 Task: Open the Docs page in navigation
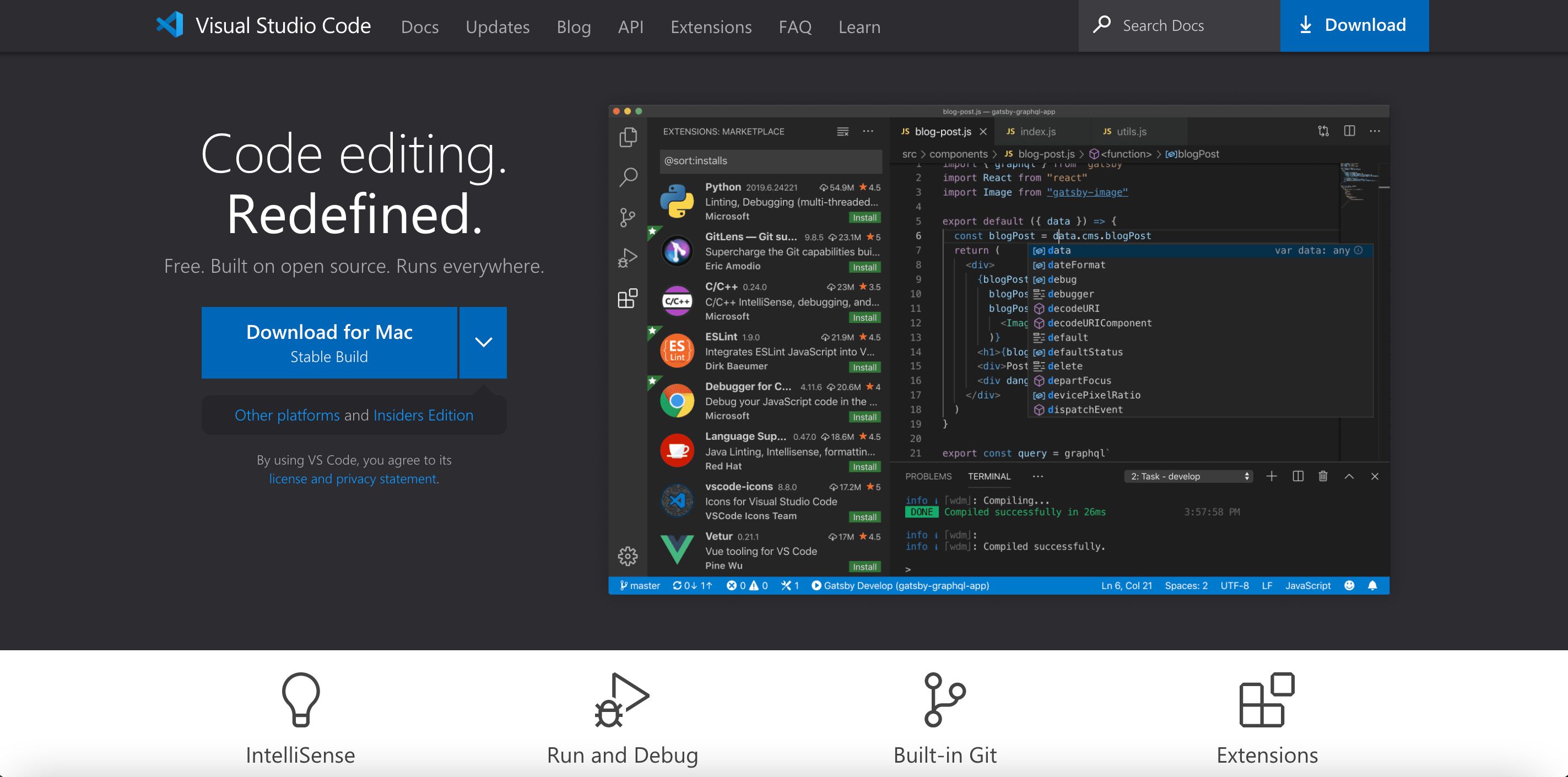click(x=419, y=27)
